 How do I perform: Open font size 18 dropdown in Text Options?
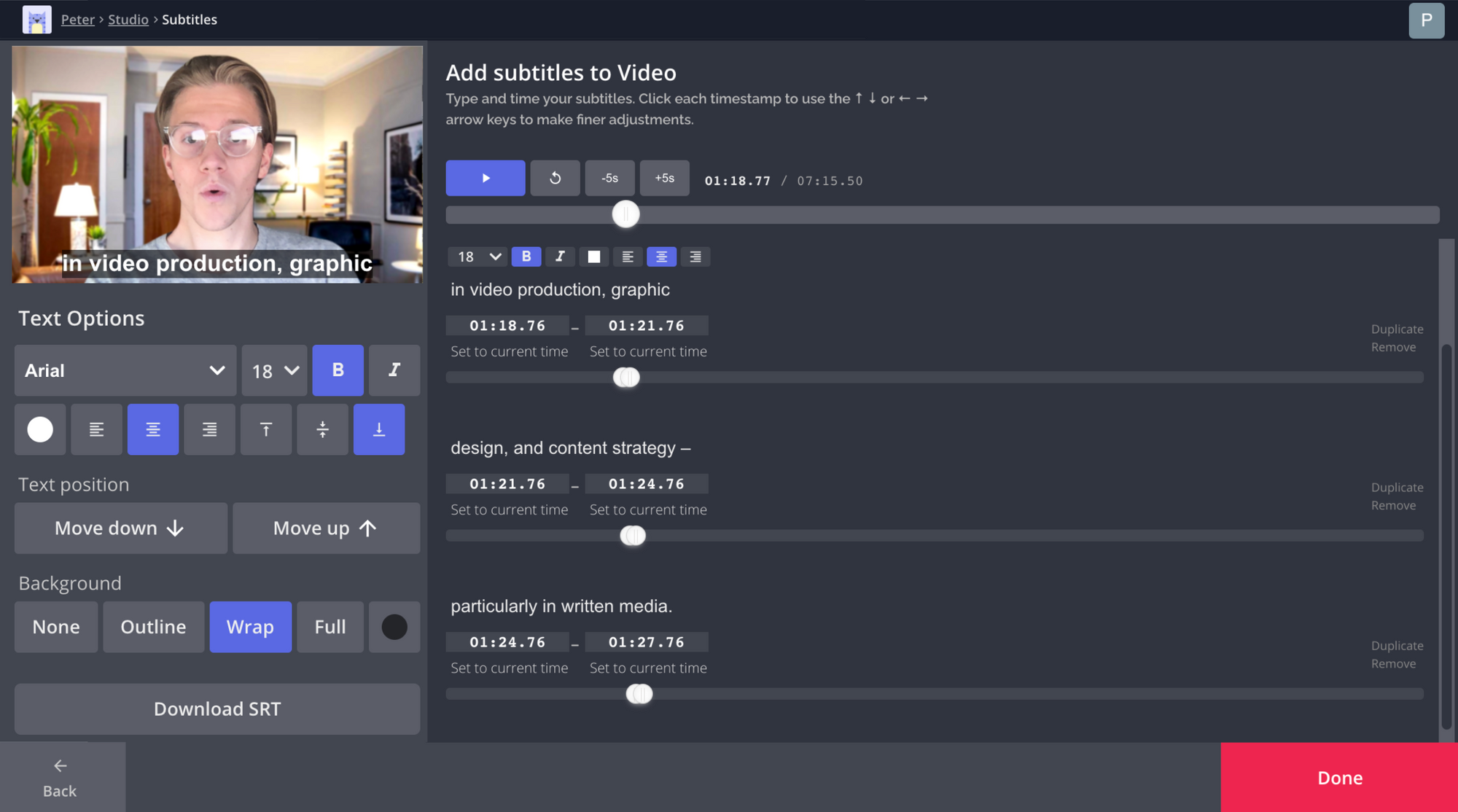click(x=274, y=370)
